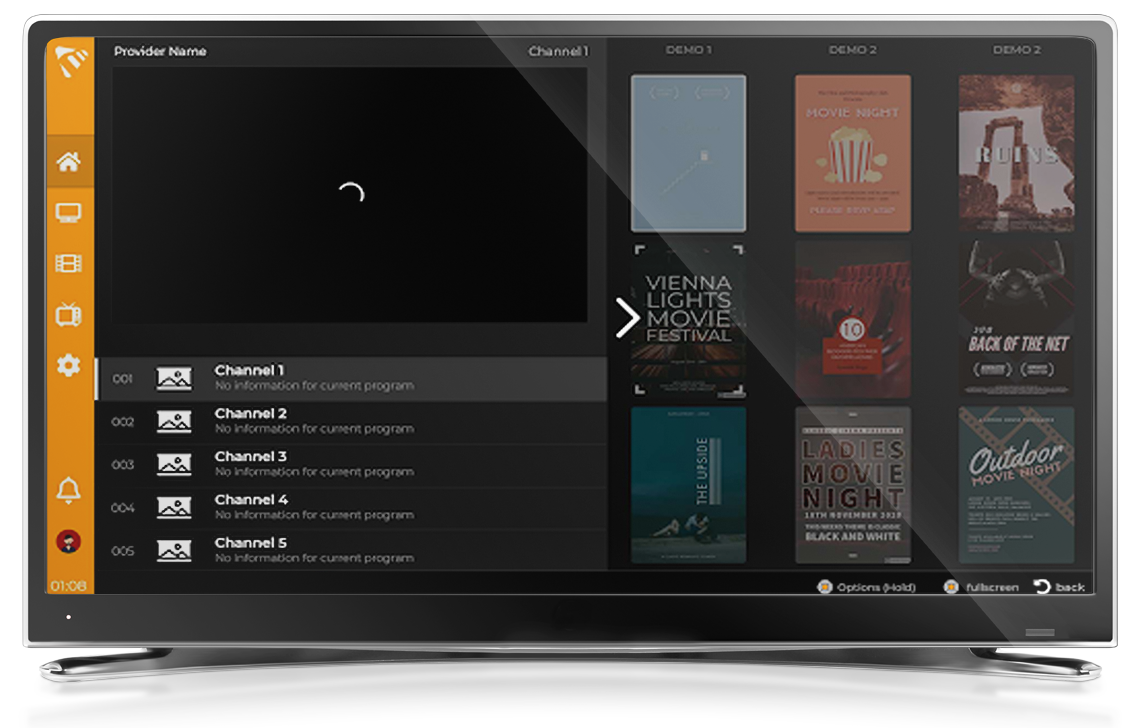
Task: Open the Home icon in sidebar
Action: coord(68,162)
